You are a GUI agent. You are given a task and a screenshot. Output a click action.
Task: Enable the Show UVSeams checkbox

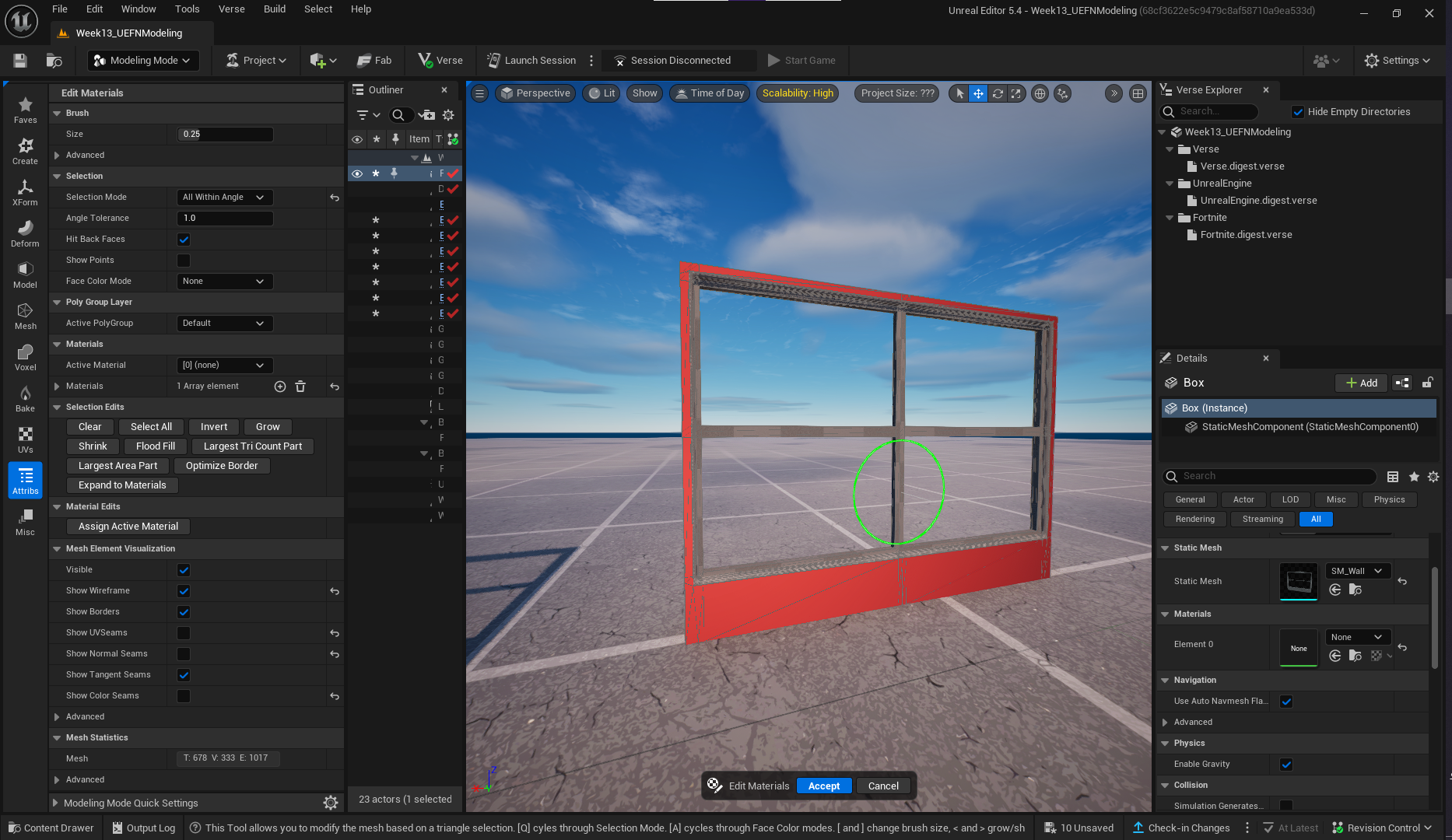pyautogui.click(x=184, y=633)
